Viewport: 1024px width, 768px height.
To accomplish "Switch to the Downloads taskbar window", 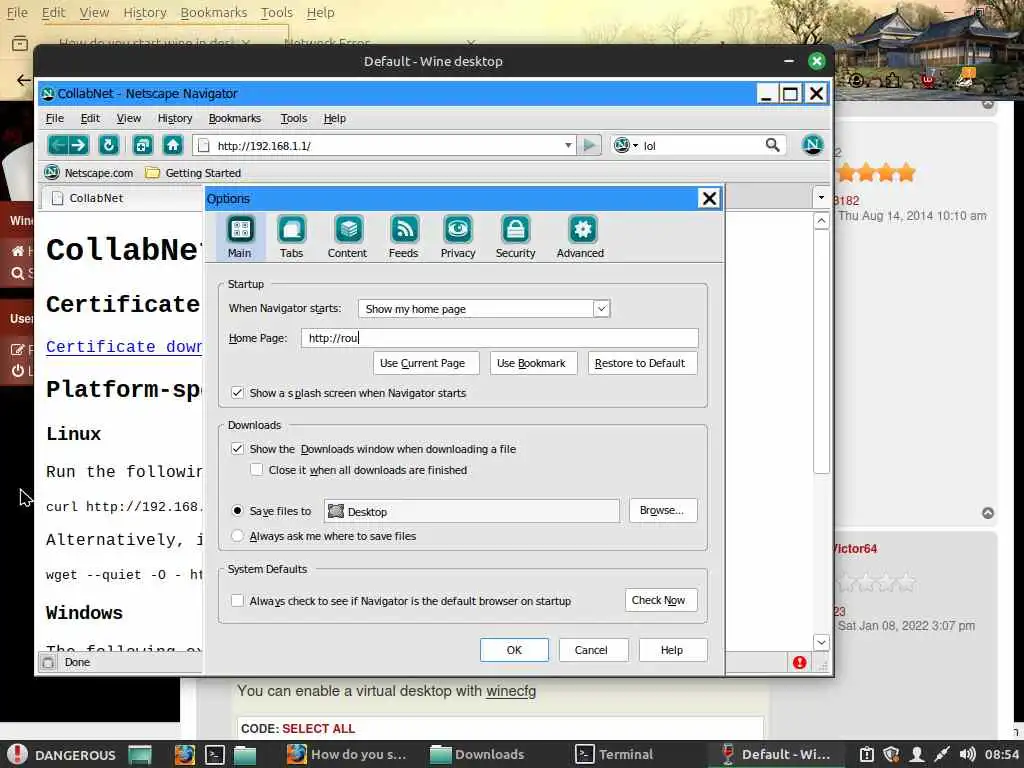I will (478, 755).
